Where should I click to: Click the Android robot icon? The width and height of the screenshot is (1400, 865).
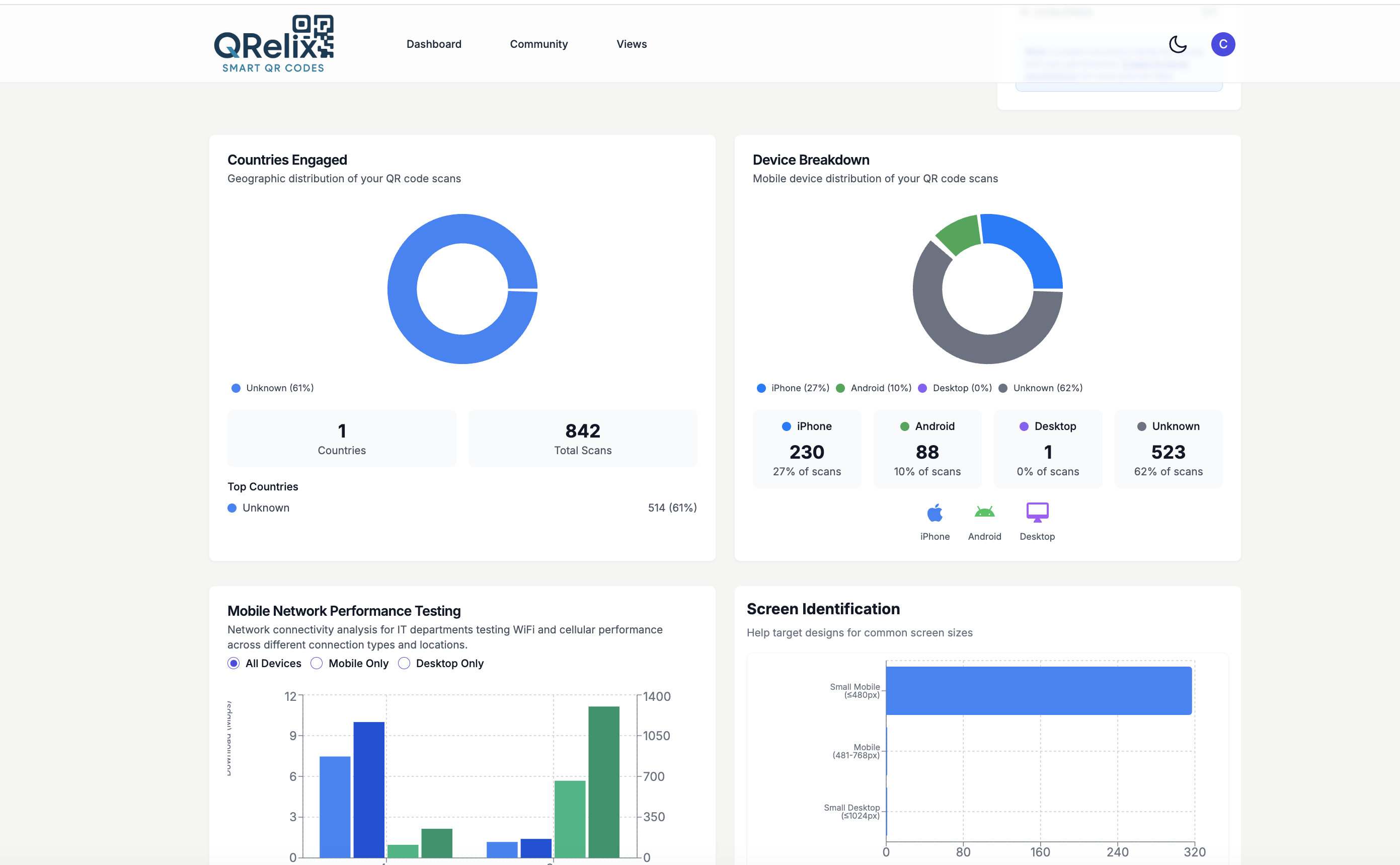(x=984, y=513)
